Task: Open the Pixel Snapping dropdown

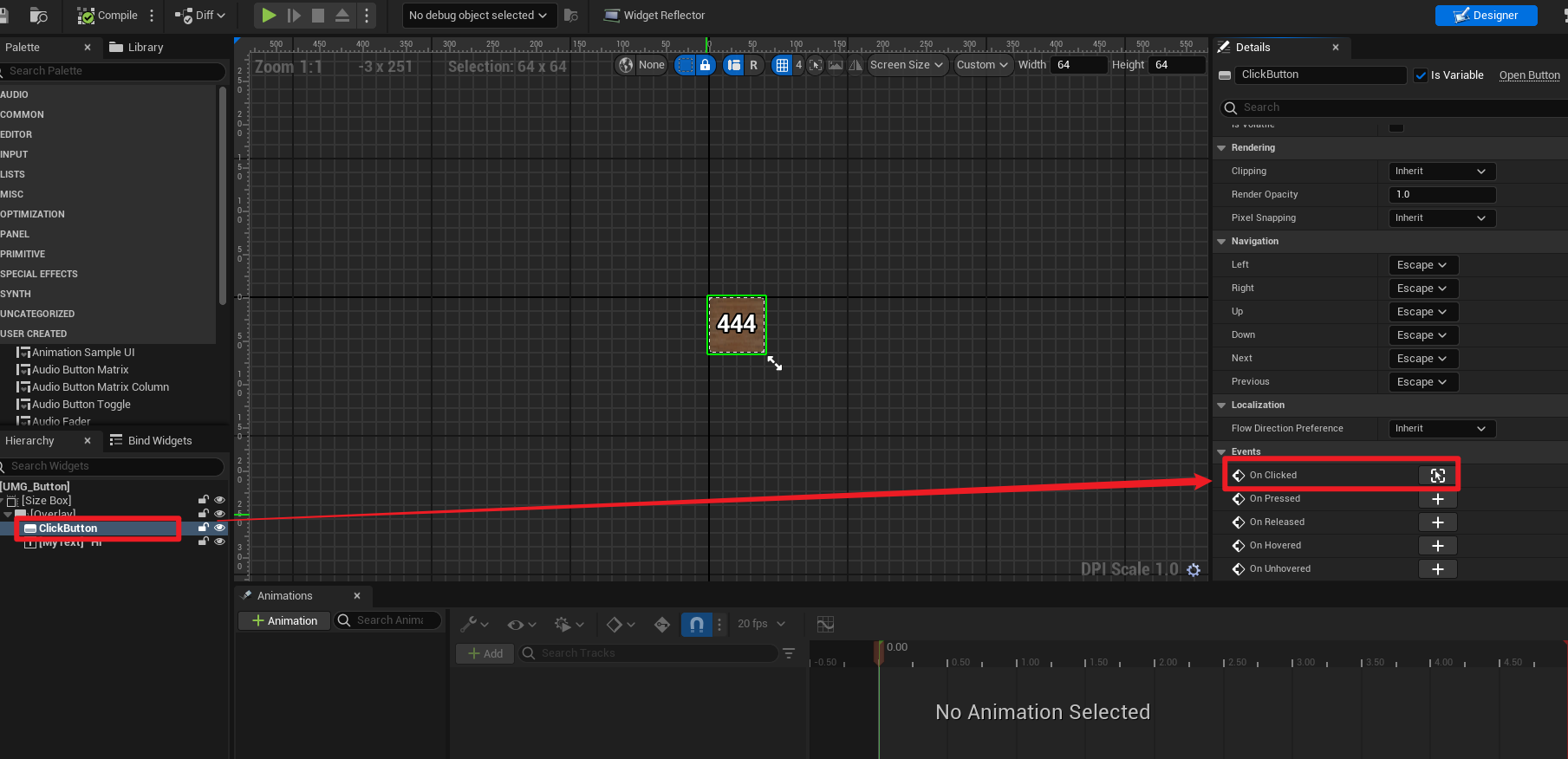Action: 1442,218
